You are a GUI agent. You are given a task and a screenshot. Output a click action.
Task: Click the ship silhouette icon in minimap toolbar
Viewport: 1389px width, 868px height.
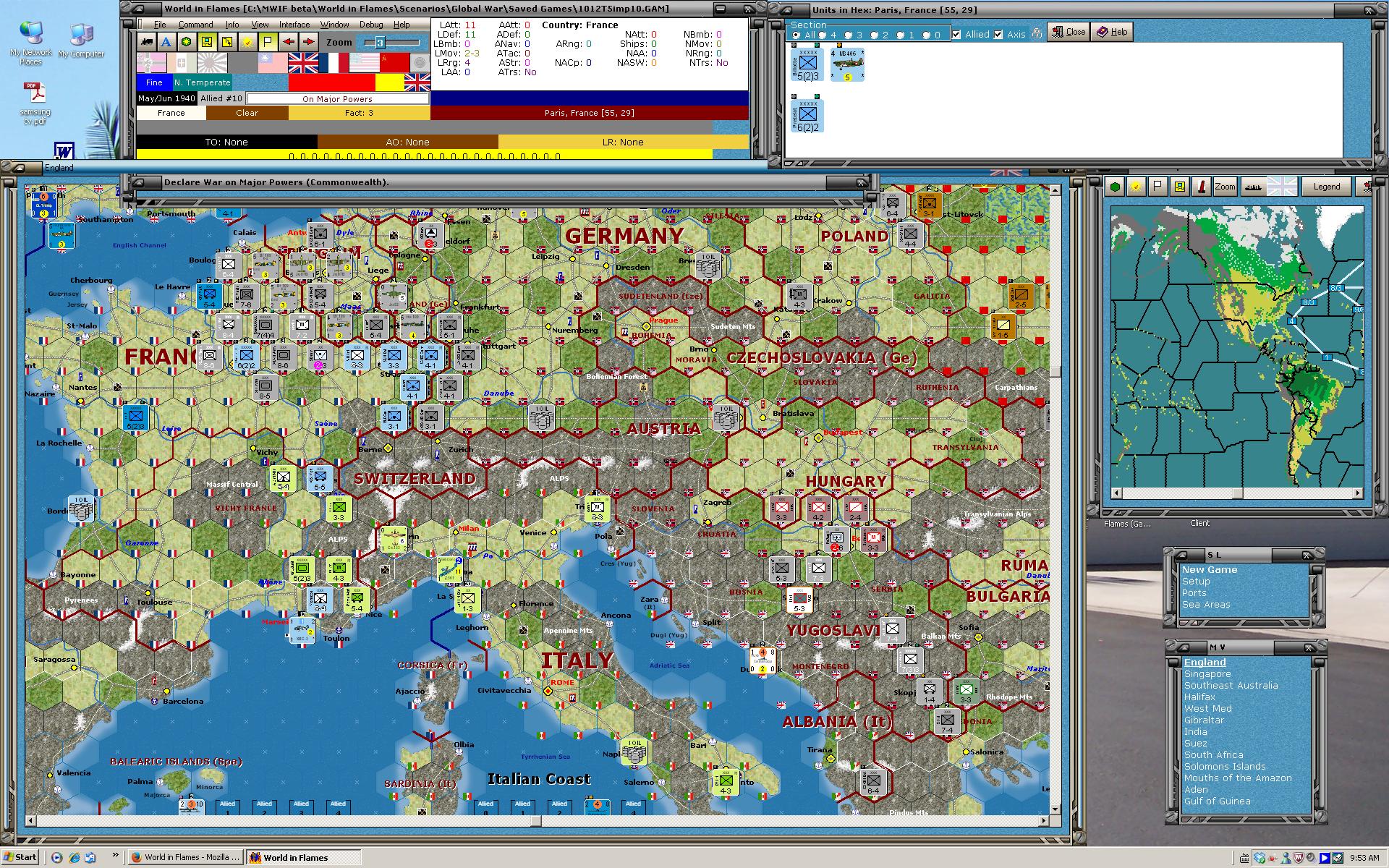coord(1254,187)
